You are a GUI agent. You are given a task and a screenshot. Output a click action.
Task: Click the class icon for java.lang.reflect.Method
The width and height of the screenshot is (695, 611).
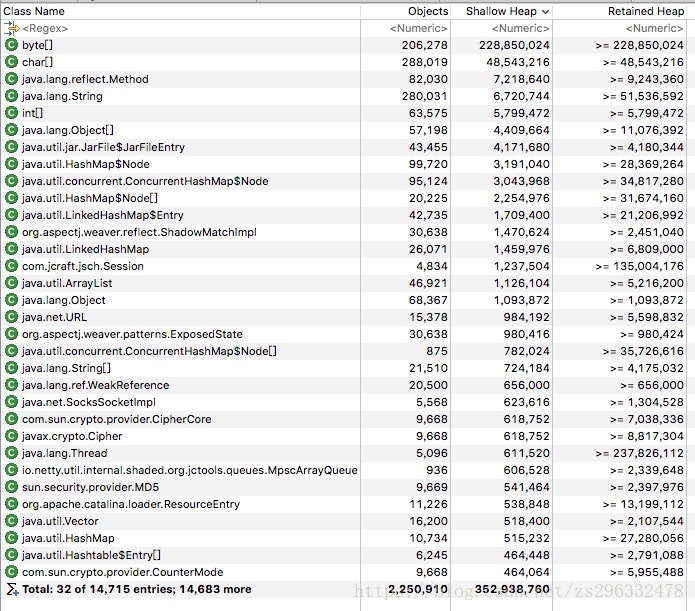(x=11, y=79)
